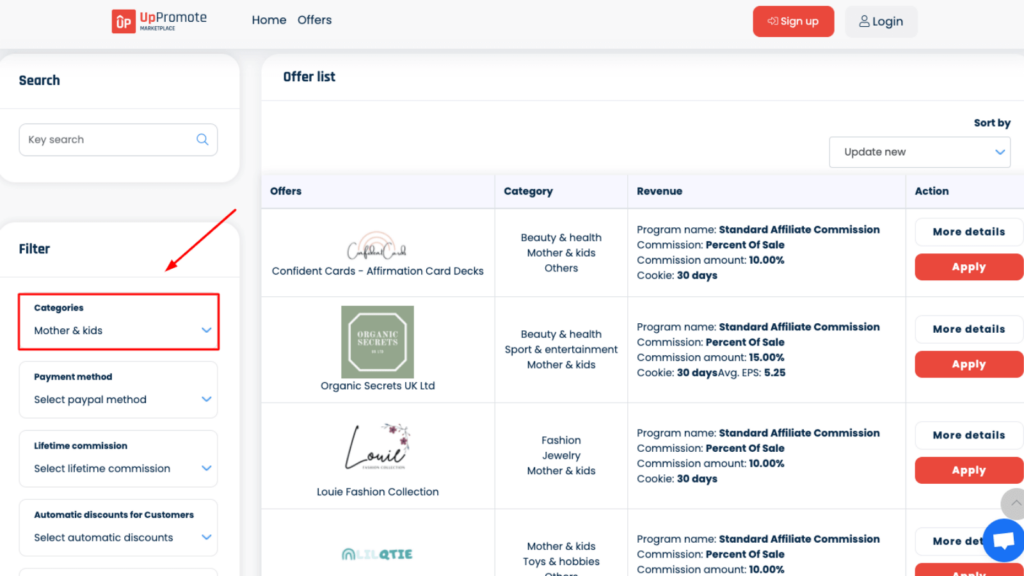Click the Jewelry category in Louie row

click(561, 456)
